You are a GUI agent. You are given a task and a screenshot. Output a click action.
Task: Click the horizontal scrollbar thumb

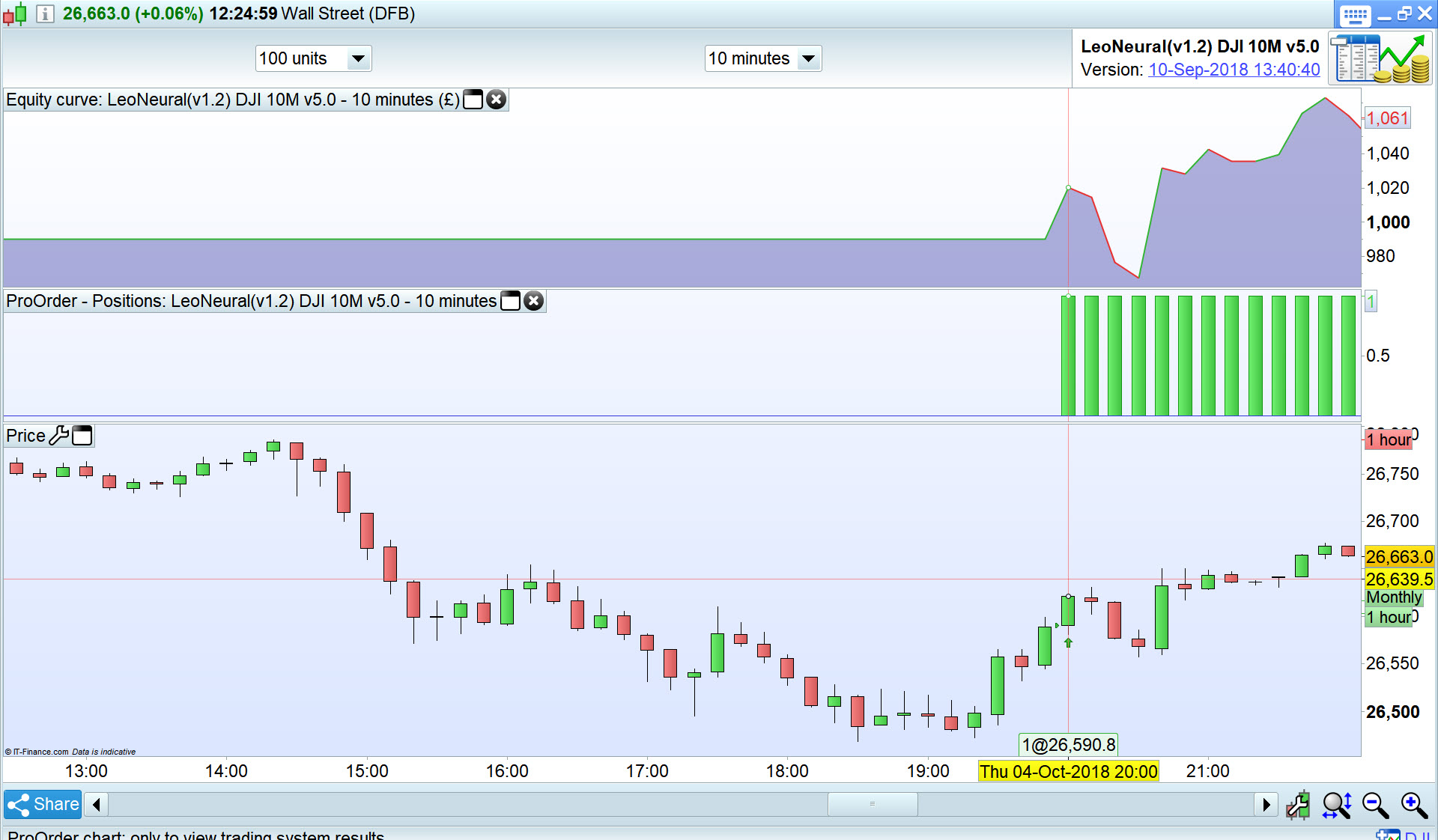pos(872,805)
